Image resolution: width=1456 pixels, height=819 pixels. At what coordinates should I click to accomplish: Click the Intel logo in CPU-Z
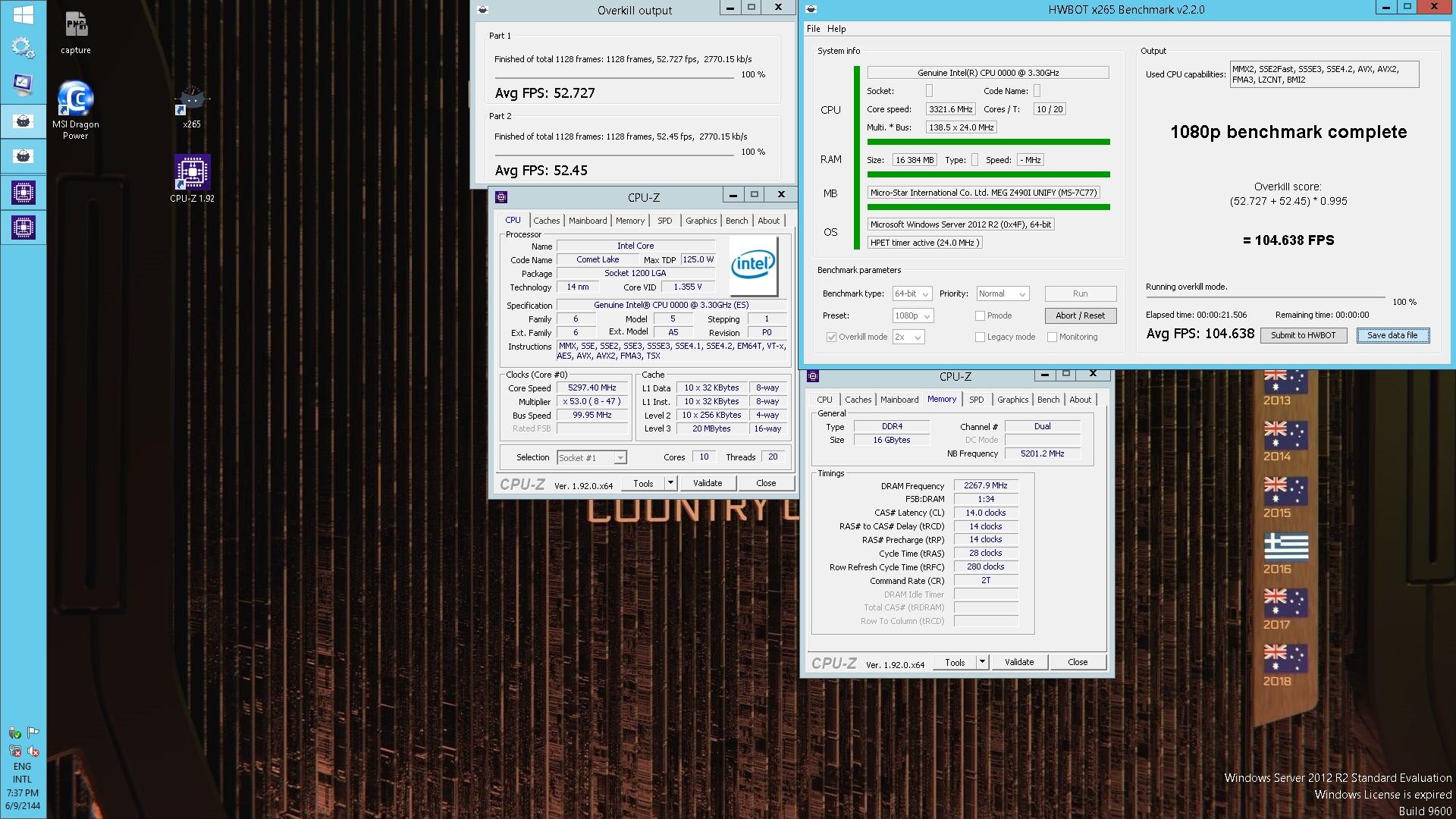coord(753,265)
